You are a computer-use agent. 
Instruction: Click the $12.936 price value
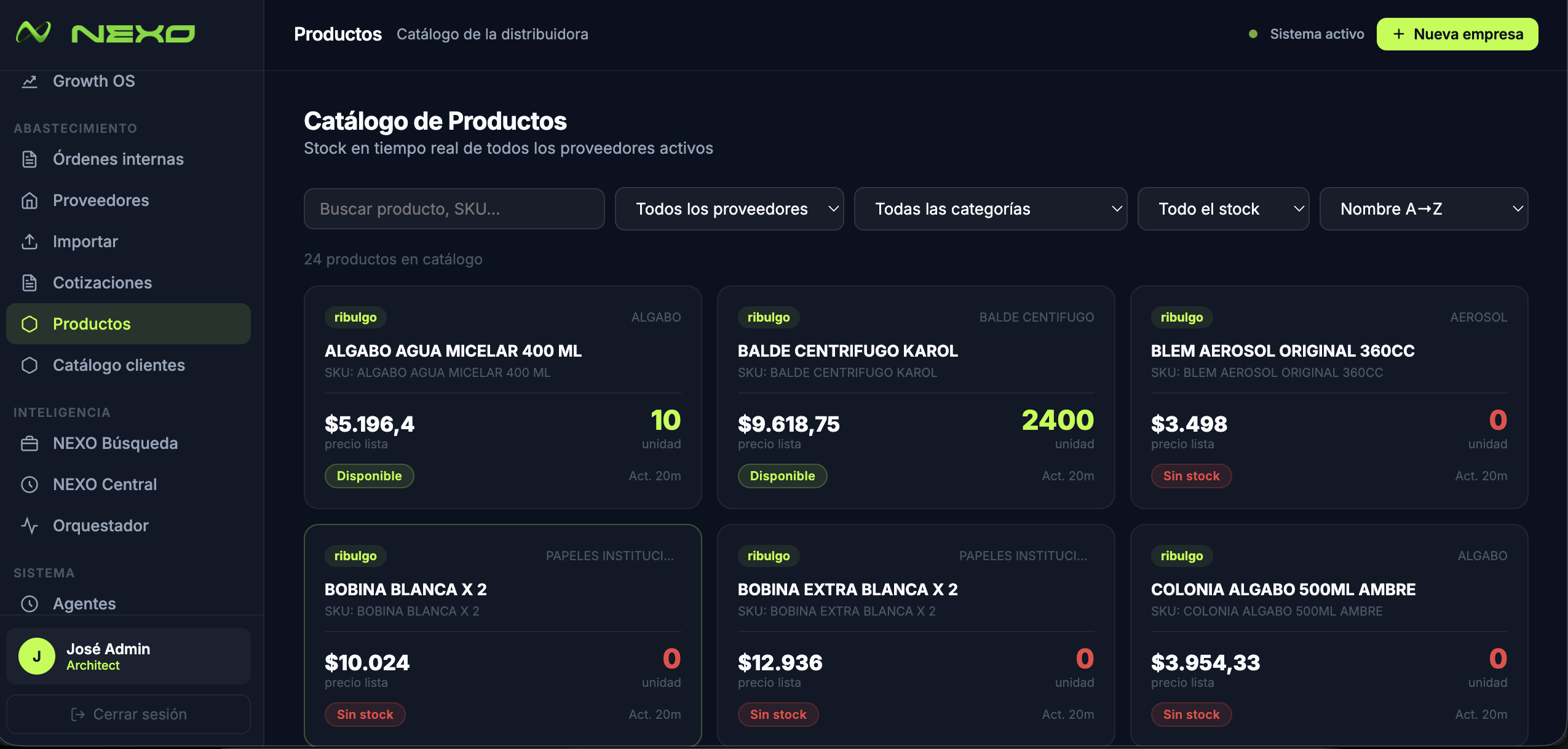point(780,663)
